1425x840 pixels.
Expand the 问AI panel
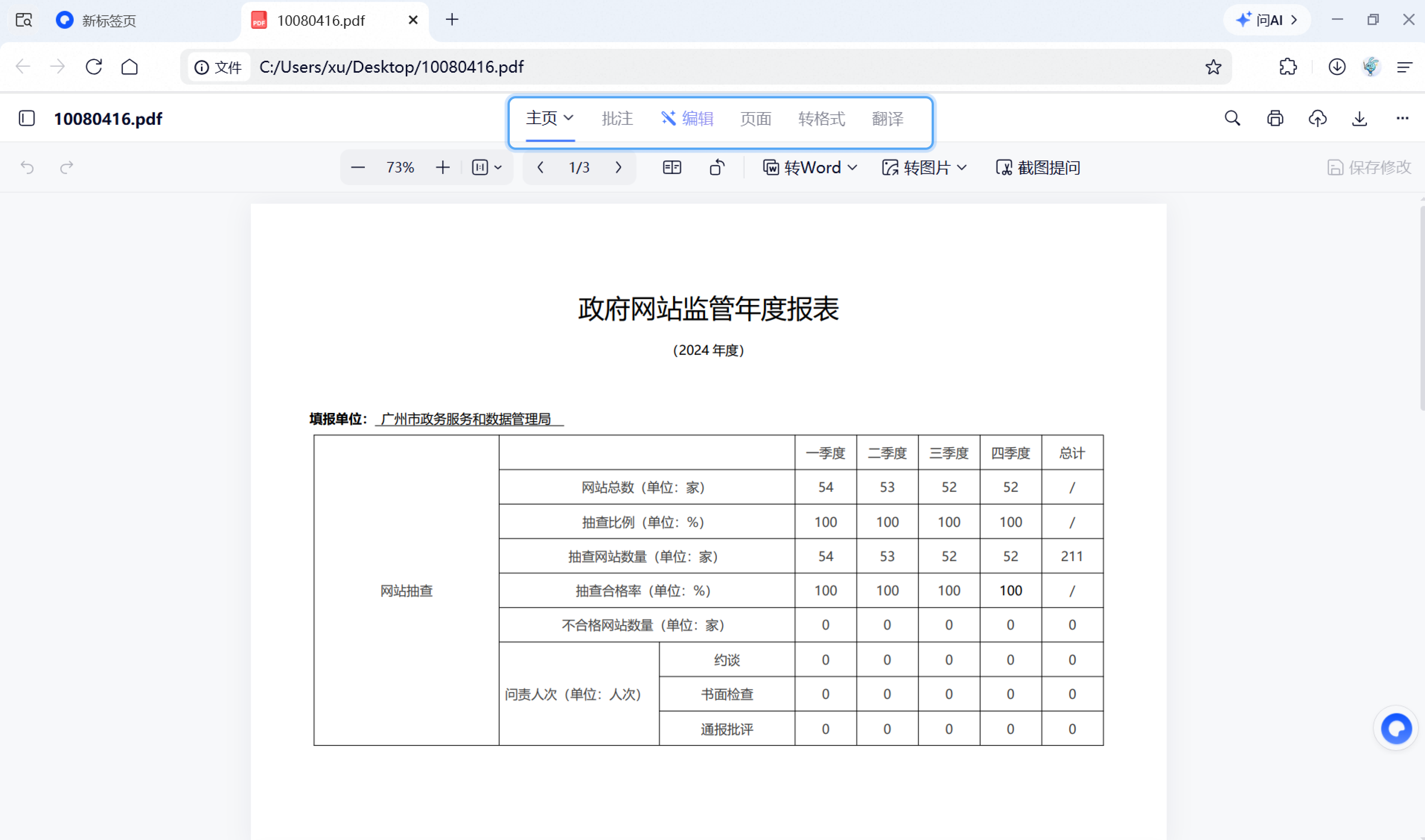point(1267,20)
